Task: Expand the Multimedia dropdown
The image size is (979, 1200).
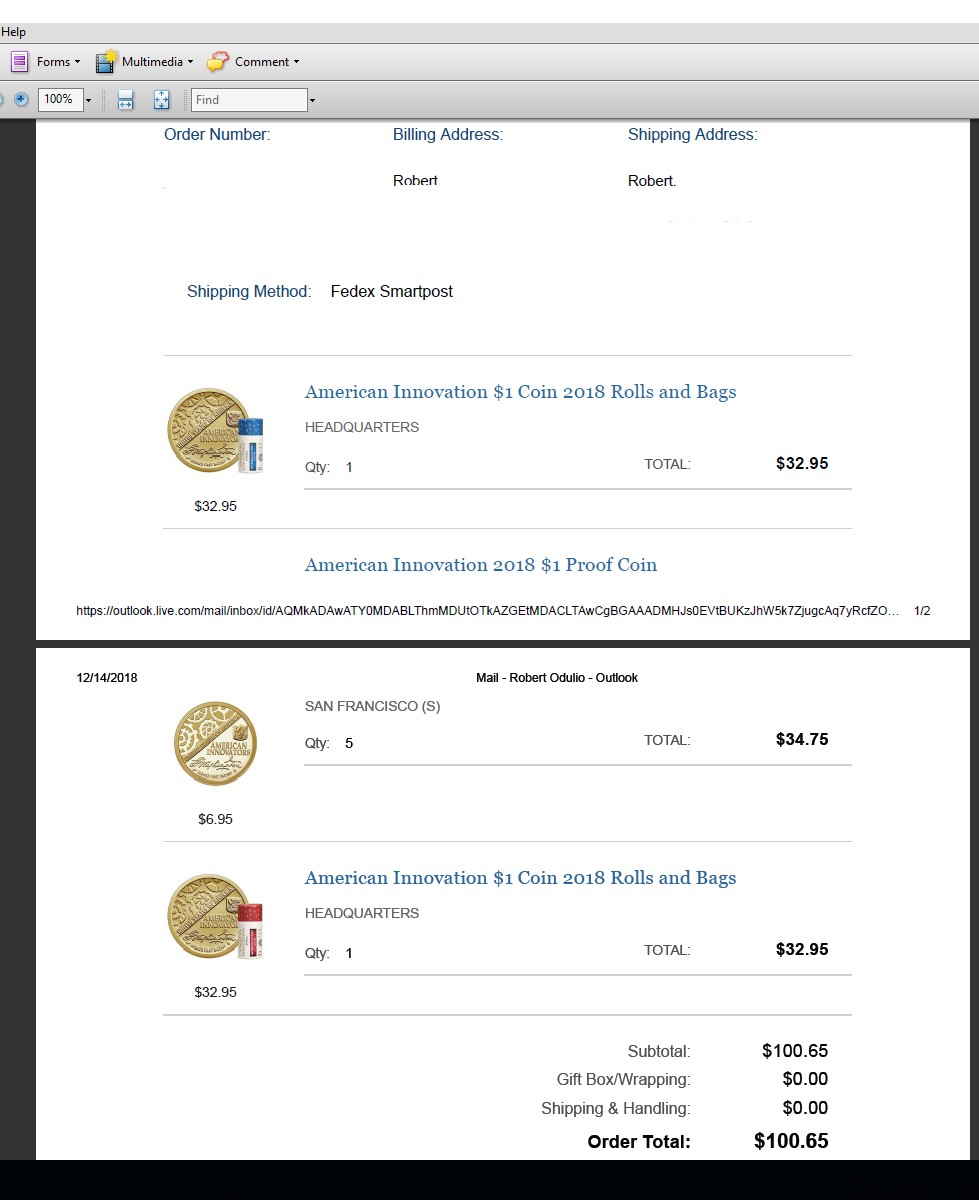Action: click(190, 62)
